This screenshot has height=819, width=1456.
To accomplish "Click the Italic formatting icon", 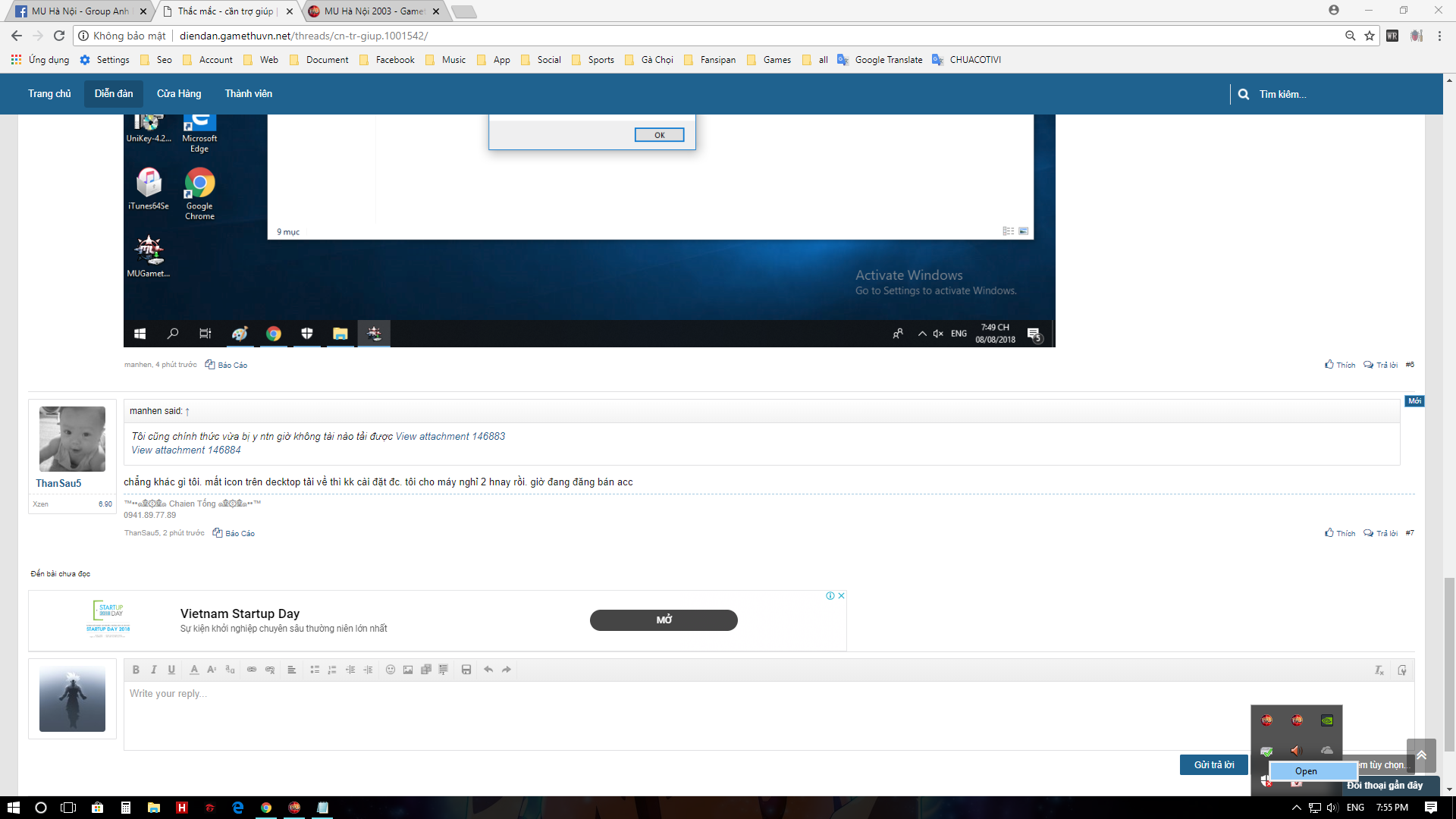I will point(153,668).
